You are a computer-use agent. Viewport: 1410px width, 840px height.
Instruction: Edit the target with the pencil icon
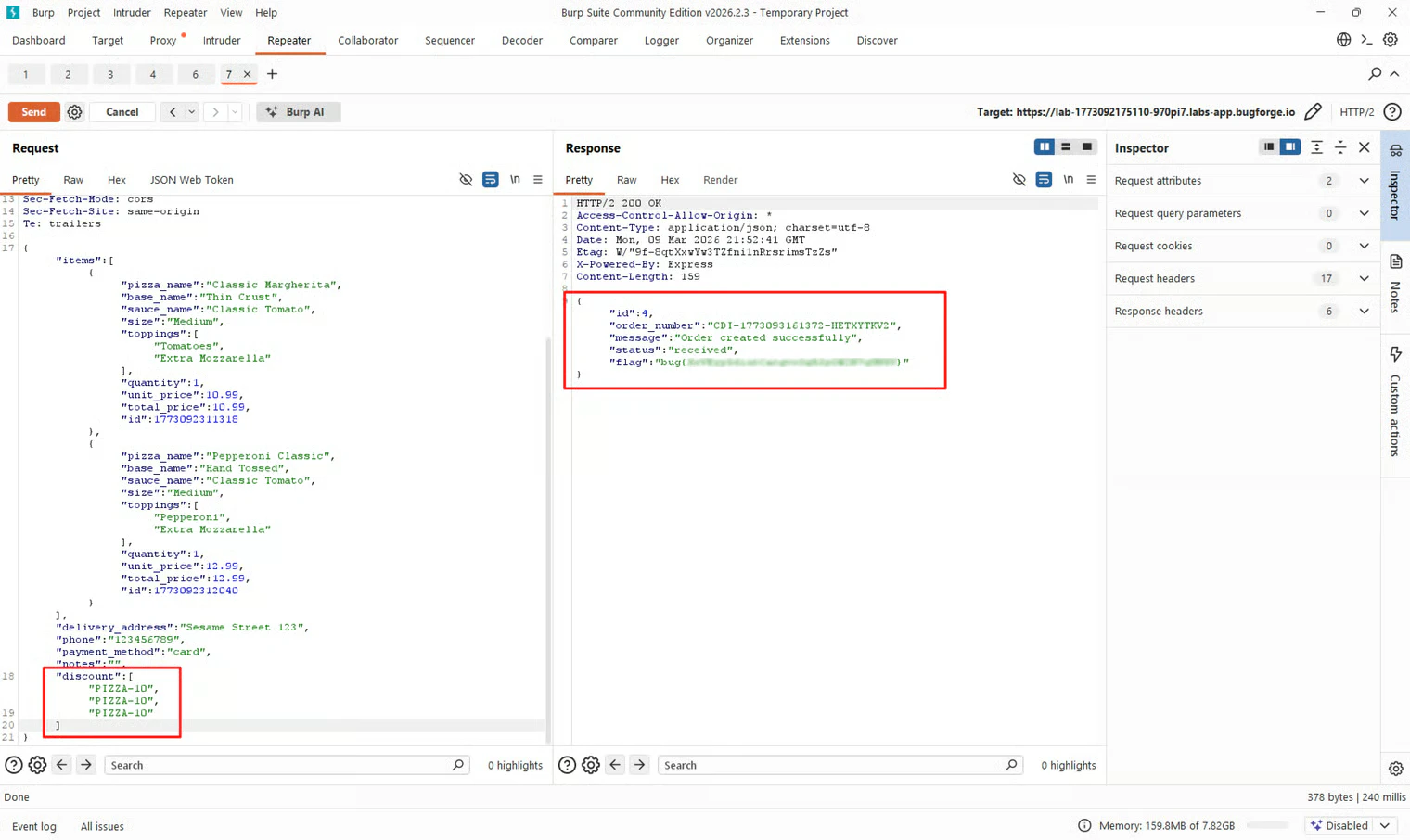pyautogui.click(x=1313, y=112)
